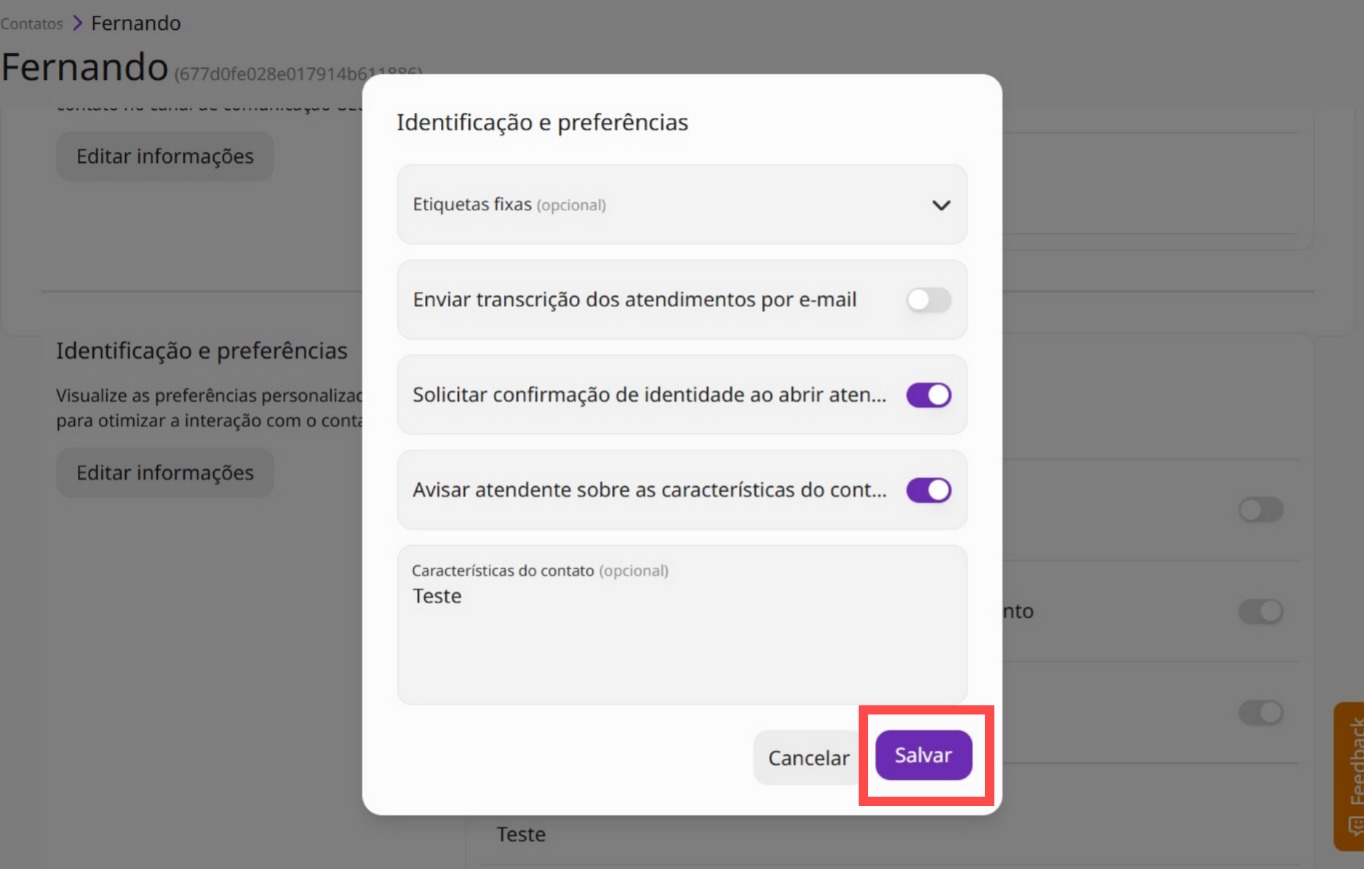The height and width of the screenshot is (869, 1364).
Task: Toggle the lowest background switch above Feedback tab
Action: [1260, 712]
